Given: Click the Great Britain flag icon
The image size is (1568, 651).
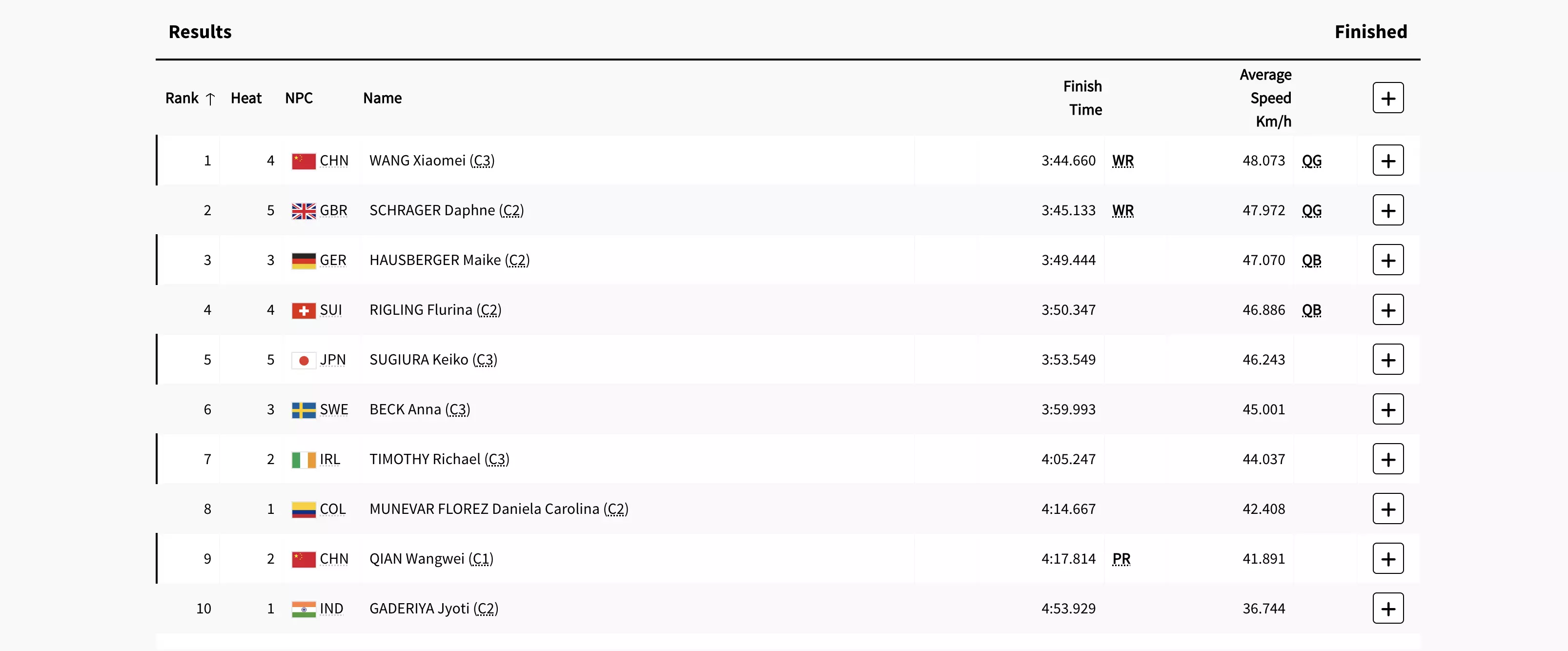Looking at the screenshot, I should (303, 211).
